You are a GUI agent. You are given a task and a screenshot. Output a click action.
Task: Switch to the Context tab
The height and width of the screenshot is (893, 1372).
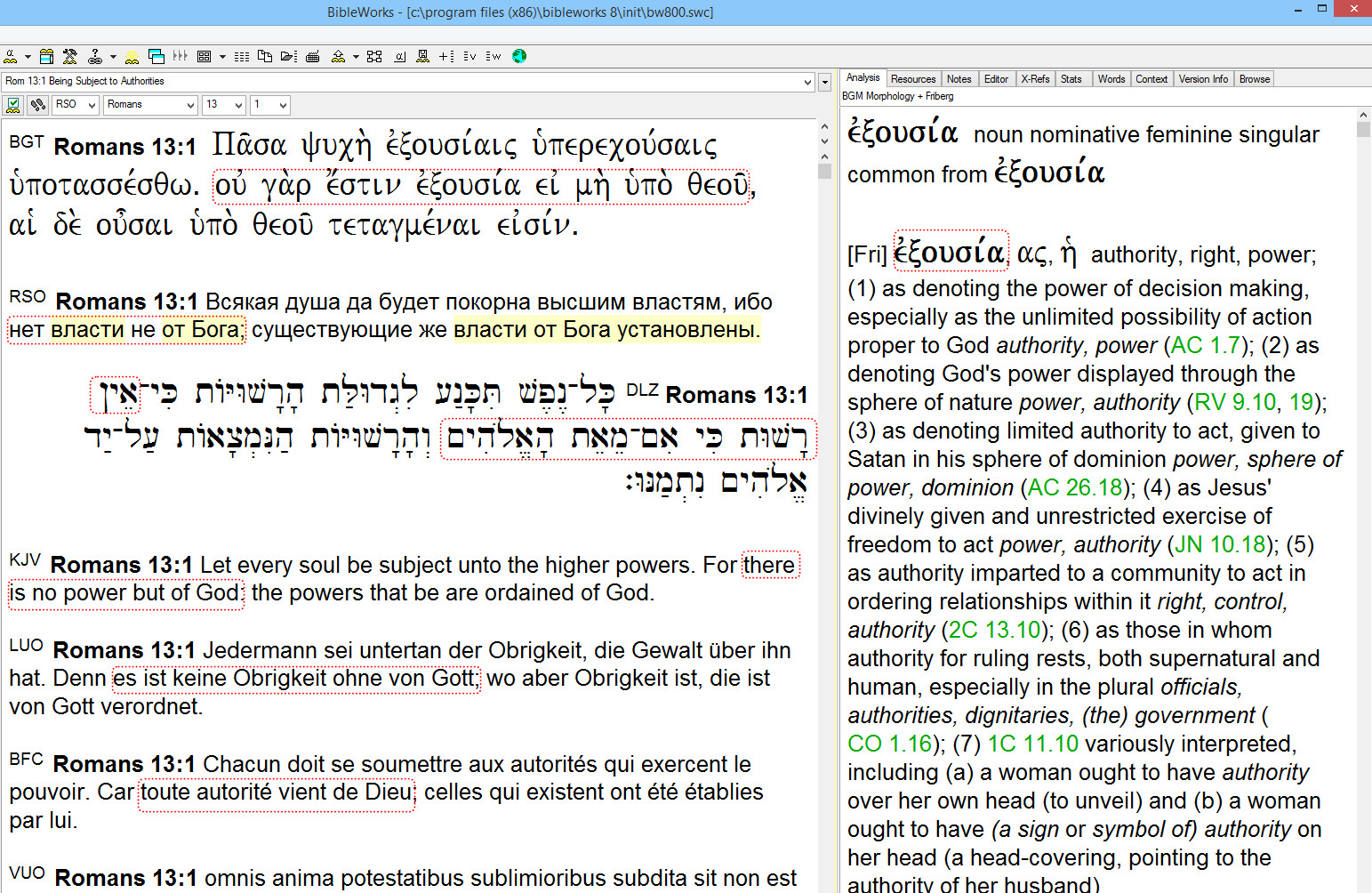pos(1151,79)
